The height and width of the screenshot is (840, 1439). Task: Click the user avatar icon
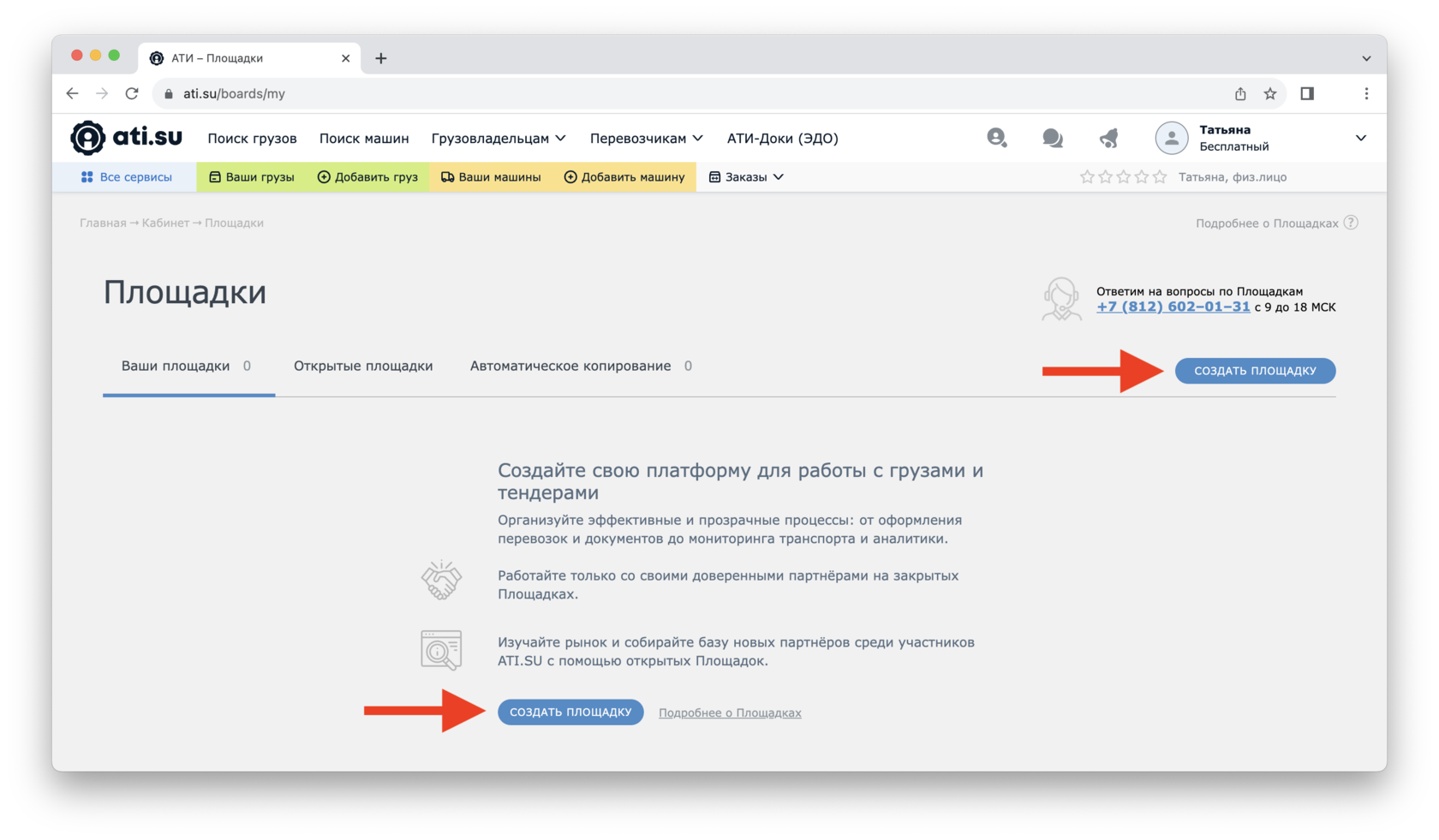(x=1171, y=138)
